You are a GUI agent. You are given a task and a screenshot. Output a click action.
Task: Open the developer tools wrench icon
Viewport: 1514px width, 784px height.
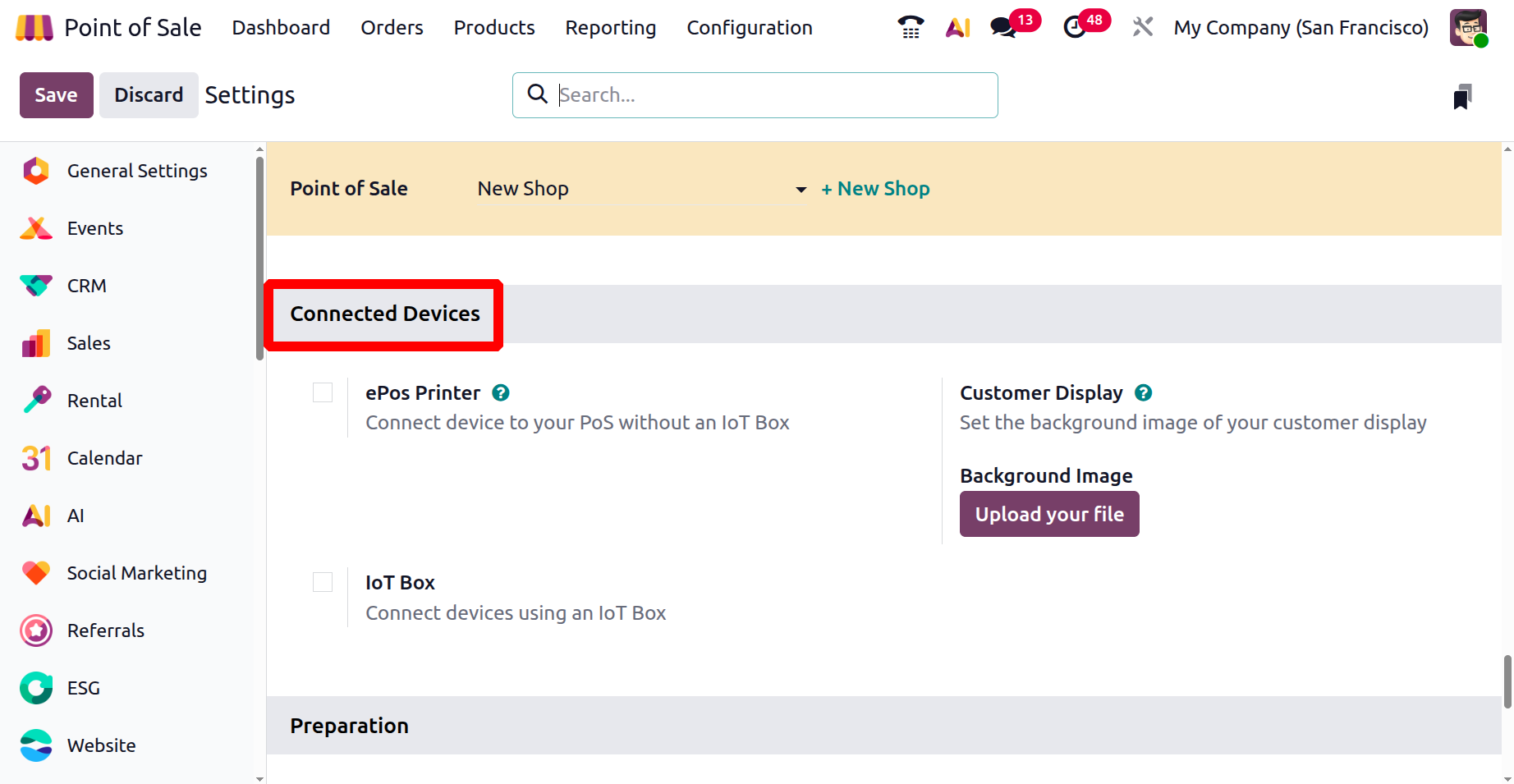point(1142,28)
